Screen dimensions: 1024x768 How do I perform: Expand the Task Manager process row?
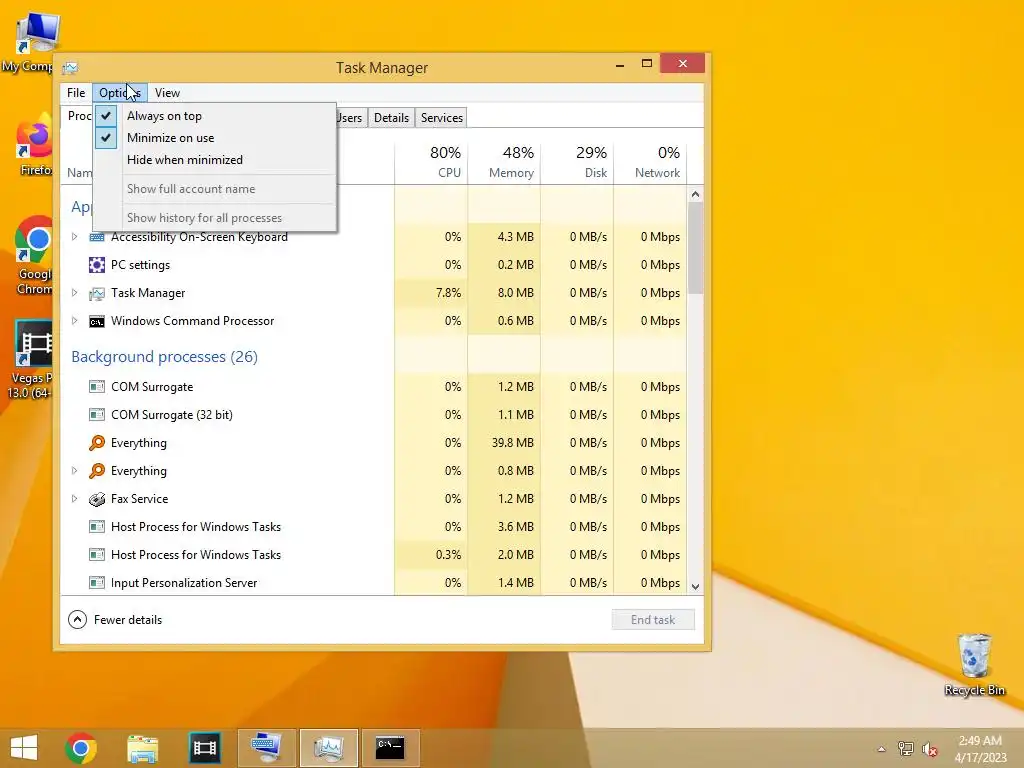(x=74, y=293)
